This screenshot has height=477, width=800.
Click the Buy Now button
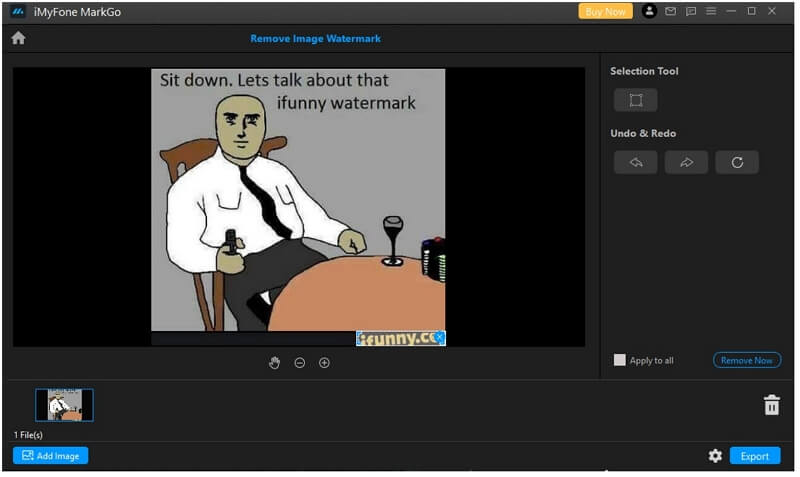pos(608,11)
